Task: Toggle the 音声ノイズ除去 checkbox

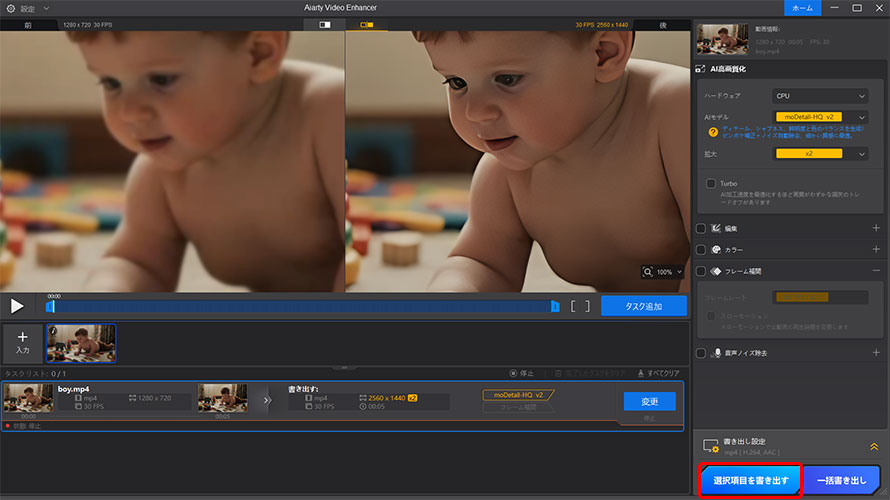Action: point(701,353)
